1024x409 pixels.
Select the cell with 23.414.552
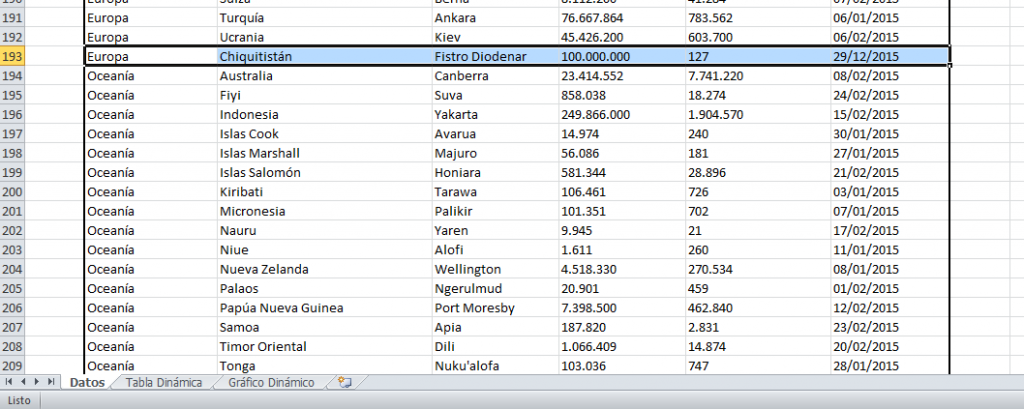tap(622, 76)
